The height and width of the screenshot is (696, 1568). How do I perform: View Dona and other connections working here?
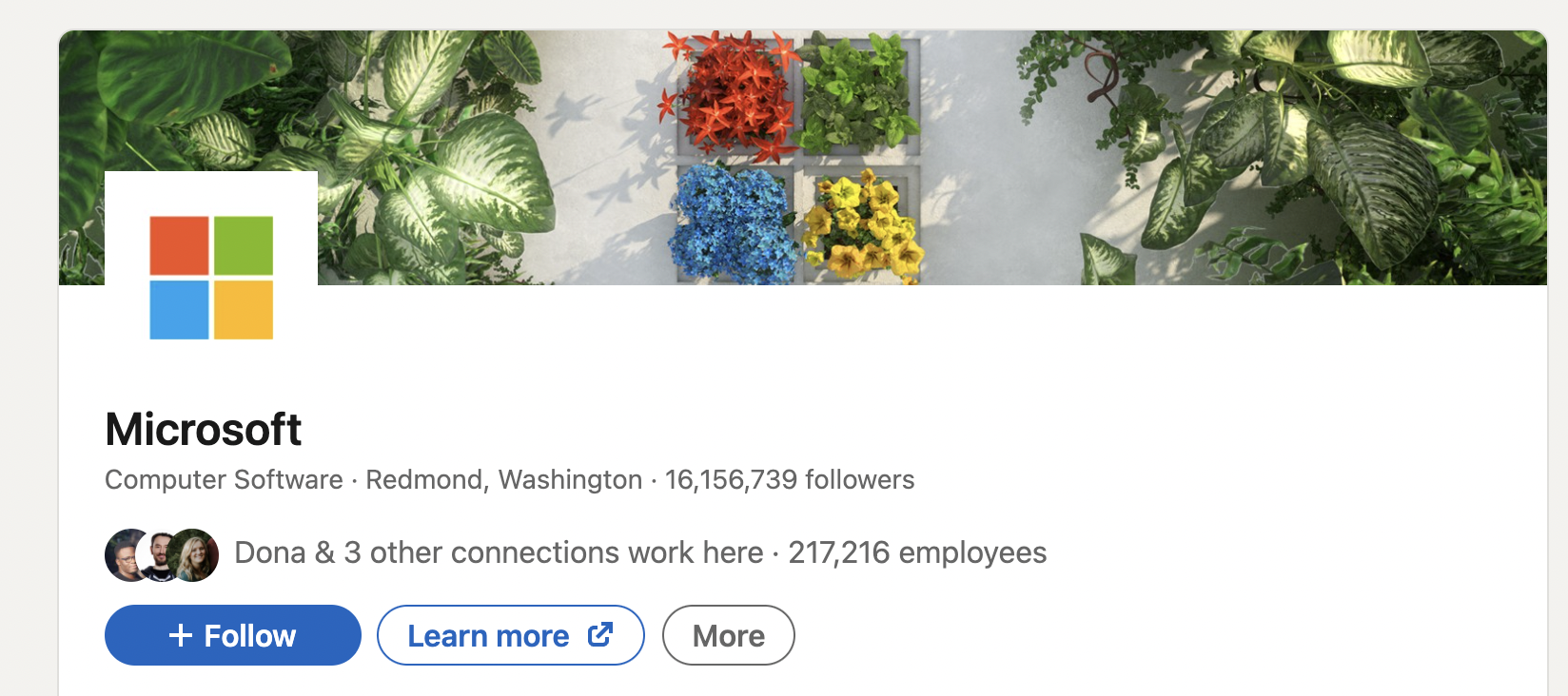tap(499, 552)
